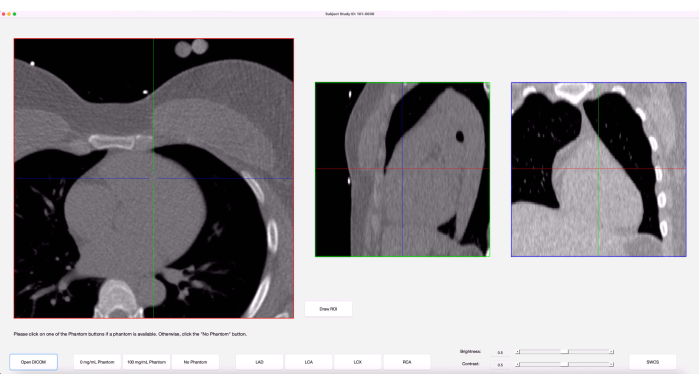The width and height of the screenshot is (699, 384).
Task: Choose the 100 mg/mL Phantom button
Action: click(146, 362)
